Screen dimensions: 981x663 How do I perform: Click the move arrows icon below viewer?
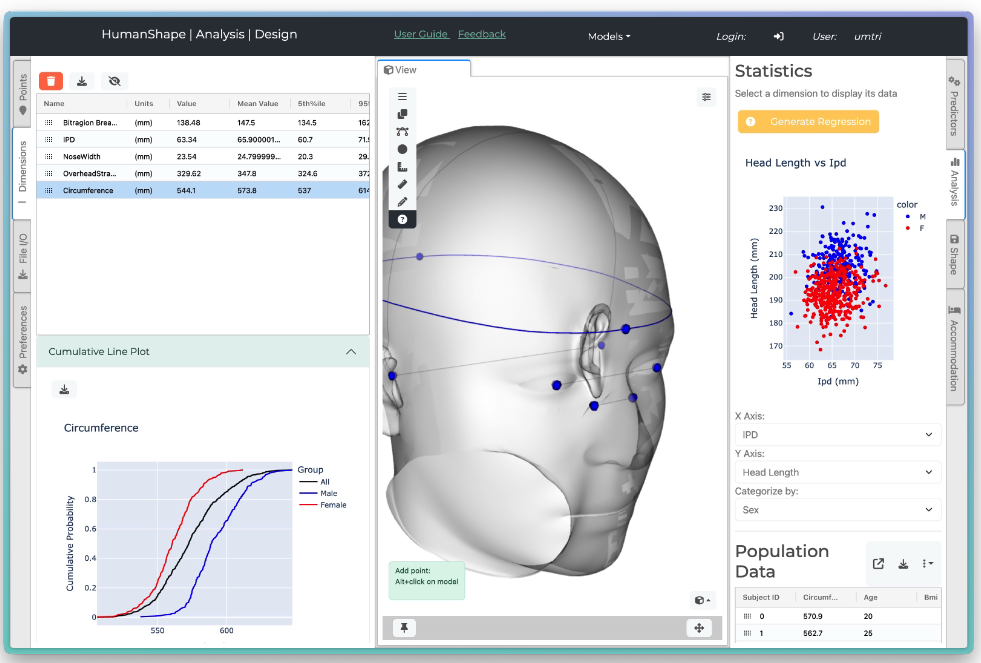(698, 628)
